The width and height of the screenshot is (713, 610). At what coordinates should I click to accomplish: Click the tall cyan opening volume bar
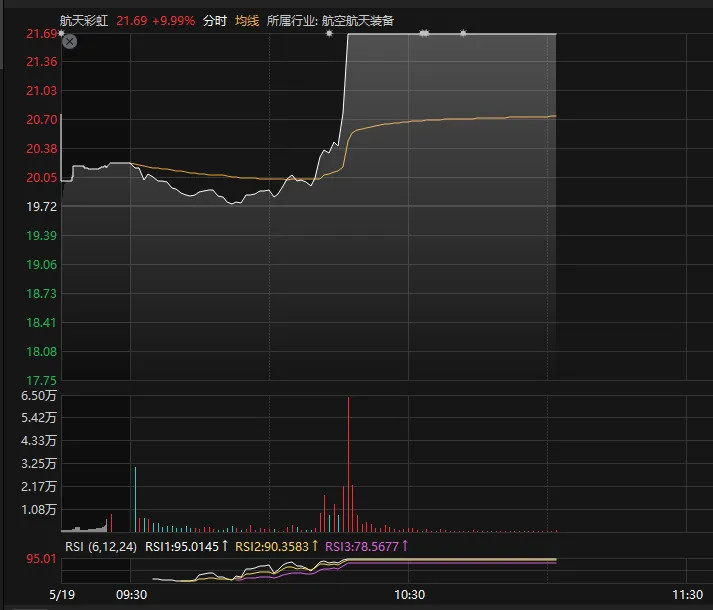pos(136,499)
